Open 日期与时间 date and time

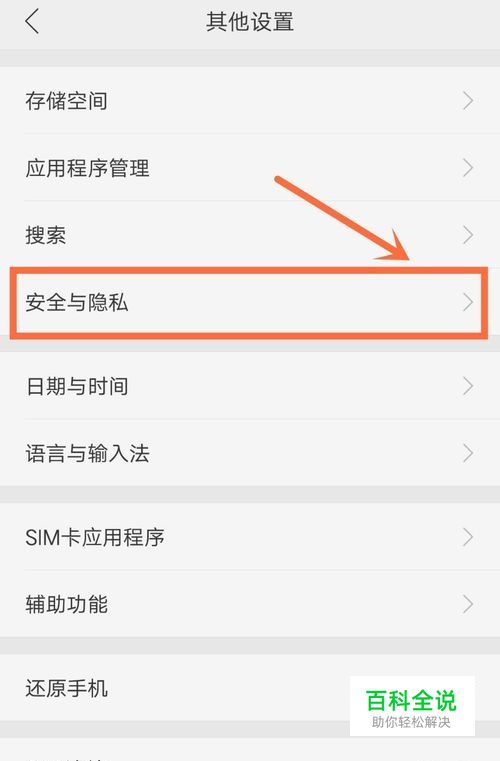click(250, 386)
